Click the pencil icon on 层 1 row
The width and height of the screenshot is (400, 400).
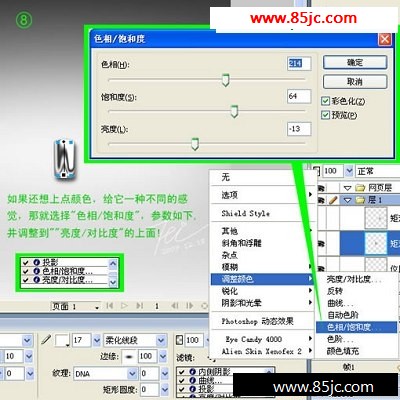pyautogui.click(x=333, y=200)
